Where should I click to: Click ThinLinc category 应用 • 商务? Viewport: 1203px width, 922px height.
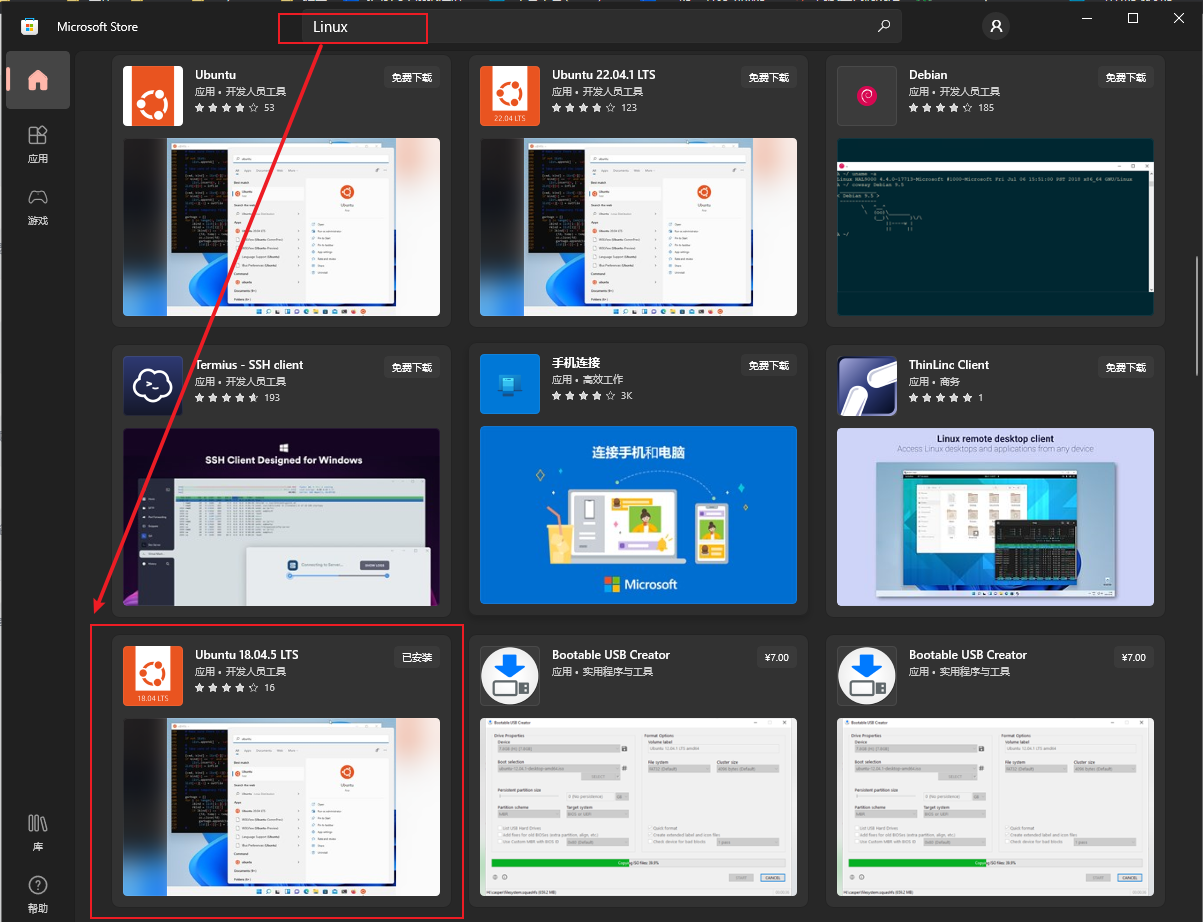(x=934, y=382)
